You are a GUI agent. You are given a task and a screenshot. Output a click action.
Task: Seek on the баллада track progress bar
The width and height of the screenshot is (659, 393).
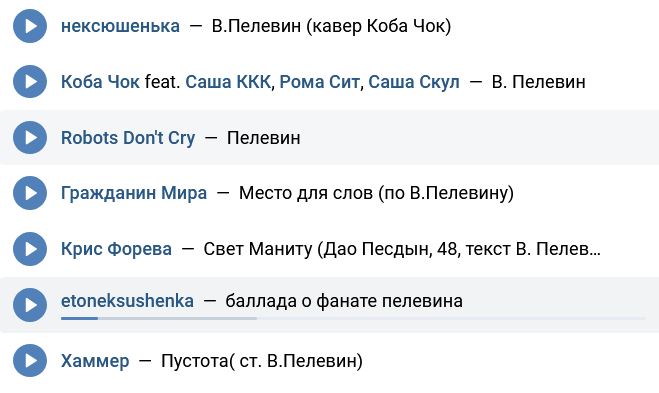(x=353, y=319)
